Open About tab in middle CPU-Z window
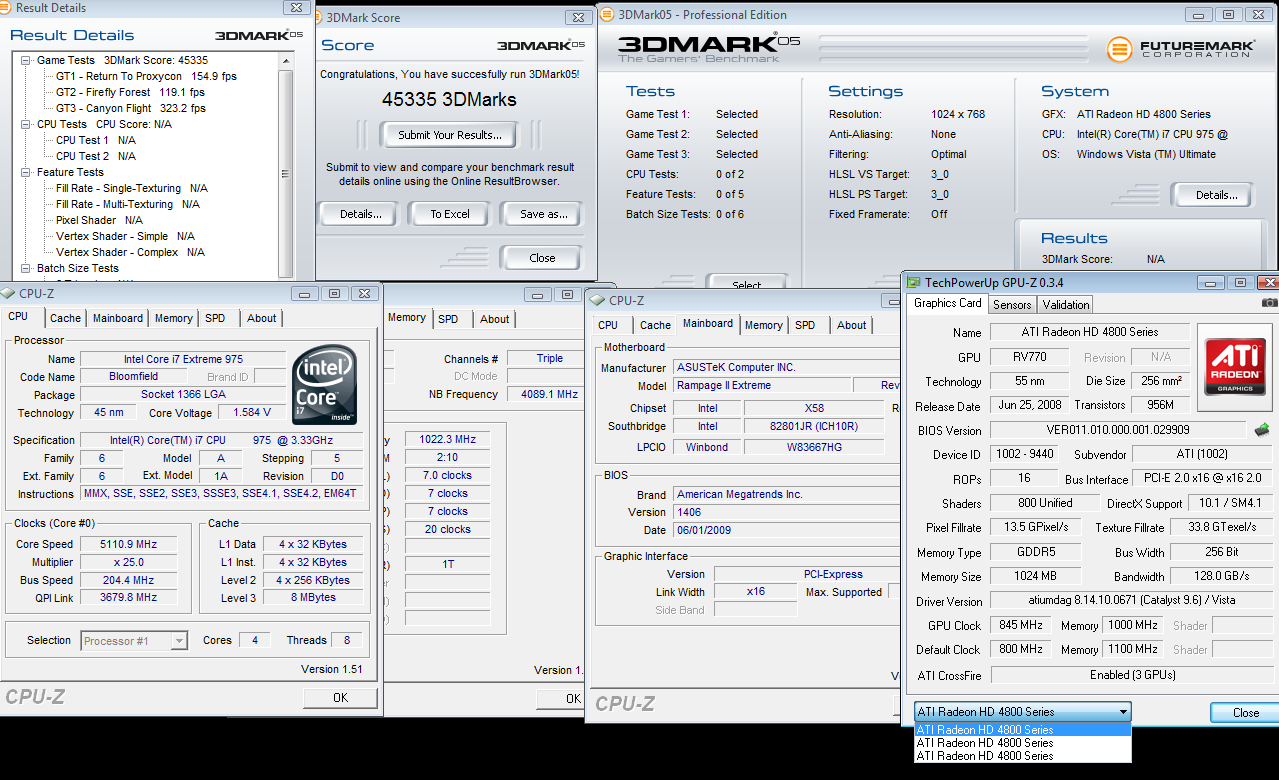 pyautogui.click(x=495, y=319)
